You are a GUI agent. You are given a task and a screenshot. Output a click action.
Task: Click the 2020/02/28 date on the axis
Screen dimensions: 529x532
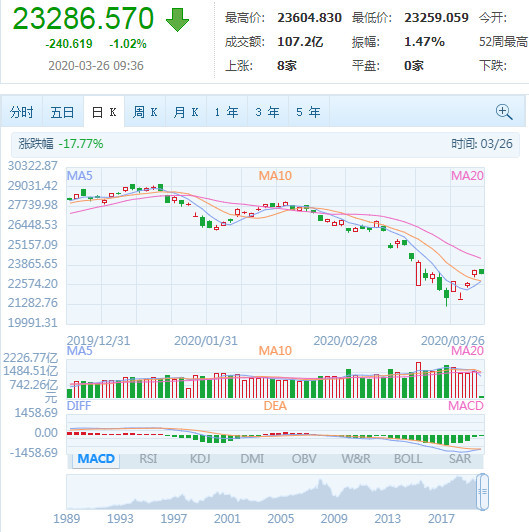[x=345, y=341]
